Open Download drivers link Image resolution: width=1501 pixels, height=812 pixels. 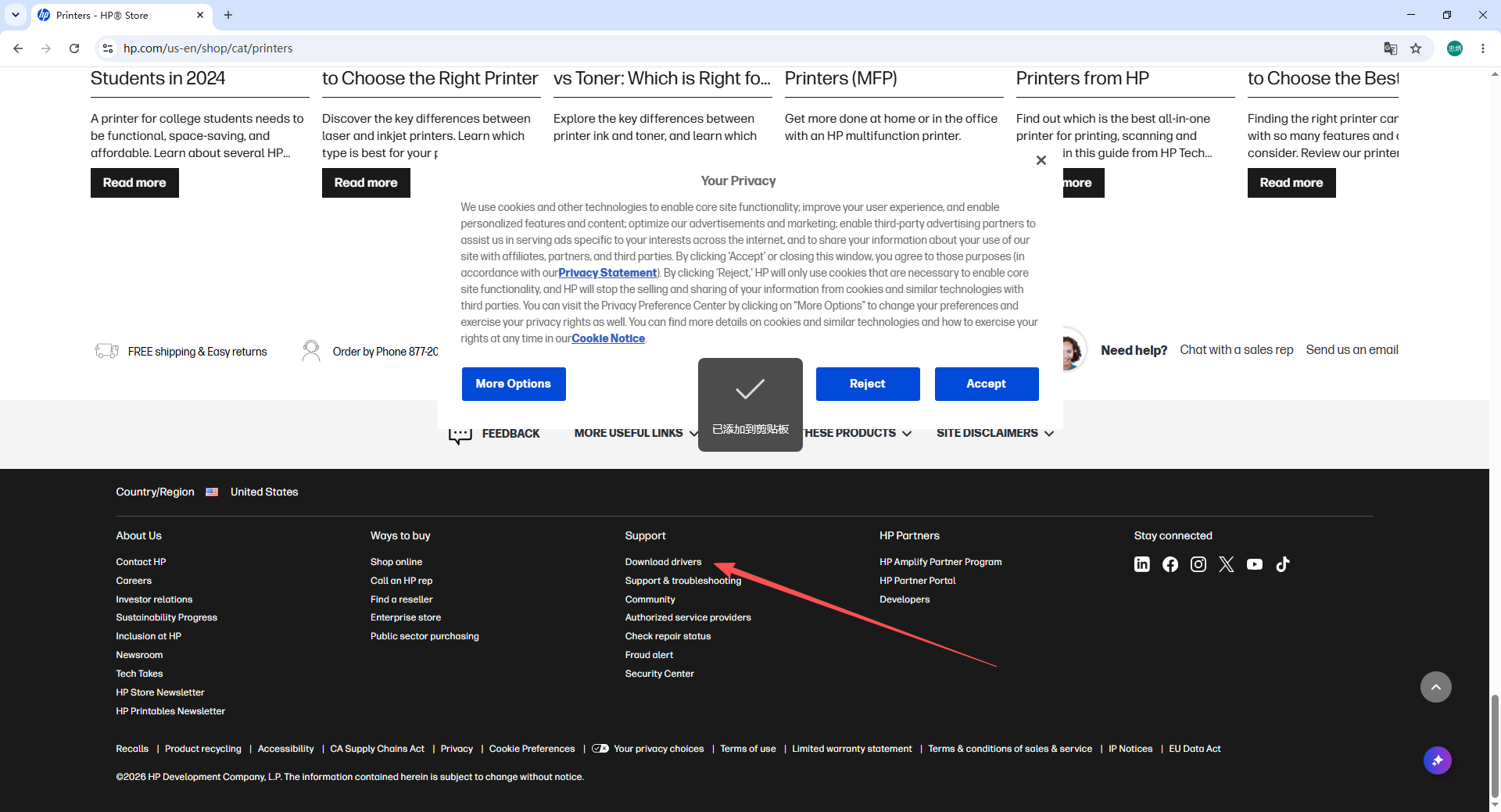click(663, 562)
